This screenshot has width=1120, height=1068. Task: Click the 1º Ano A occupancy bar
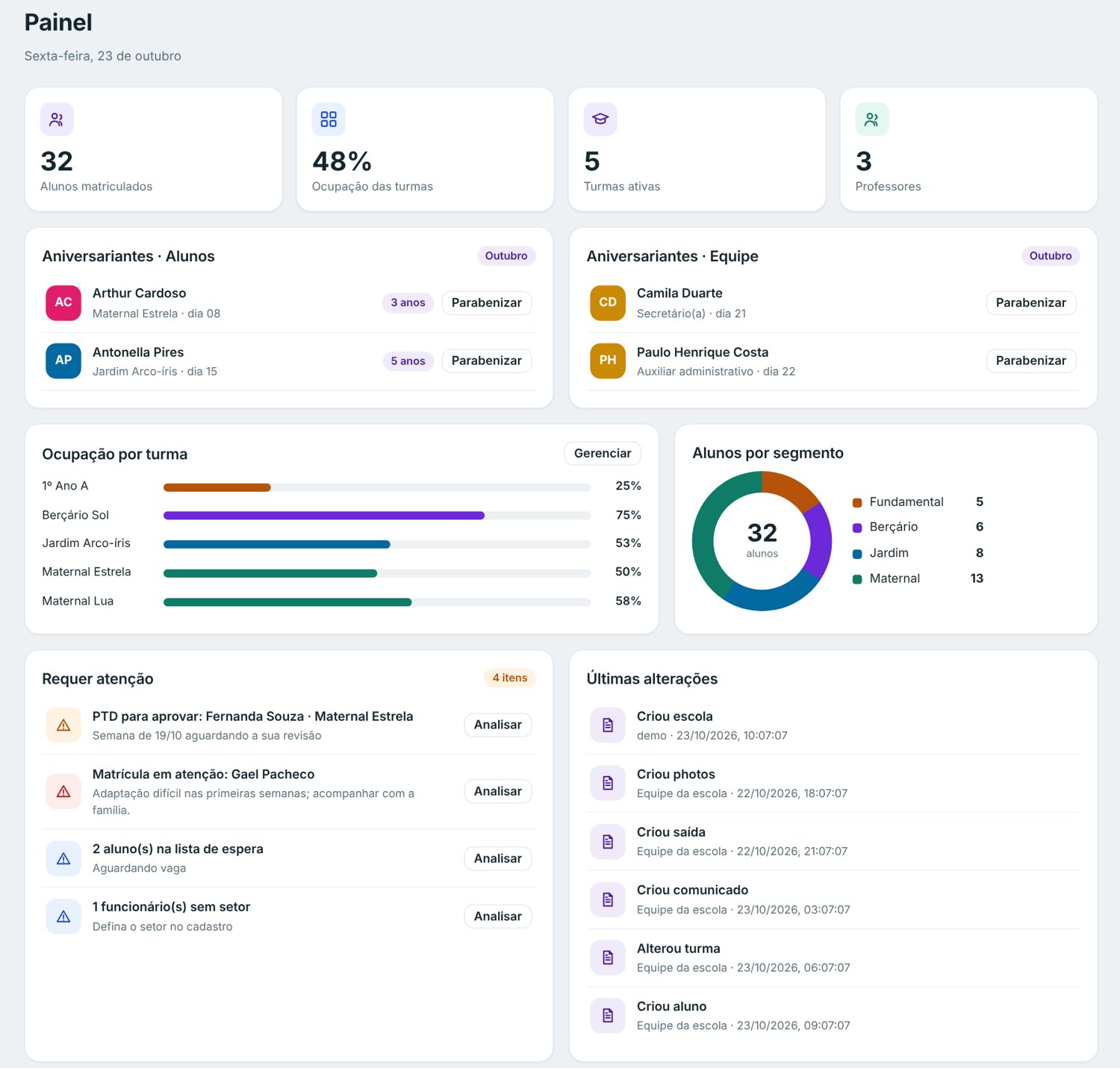pos(377,487)
